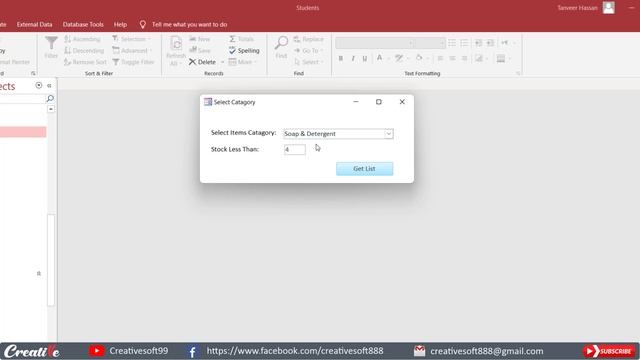The width and height of the screenshot is (640, 360).
Task: Click navigation pane scroll up arrow
Action: 51,109
